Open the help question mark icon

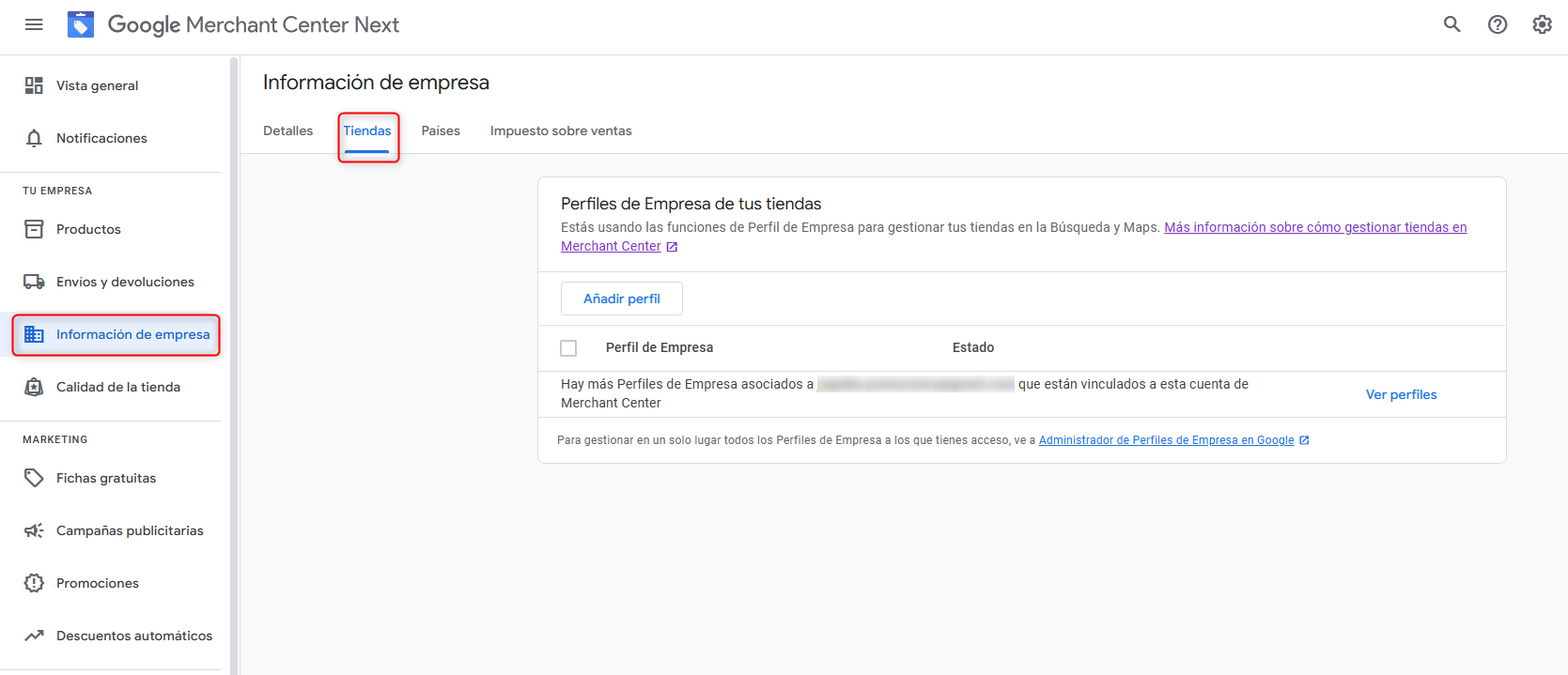[1498, 24]
